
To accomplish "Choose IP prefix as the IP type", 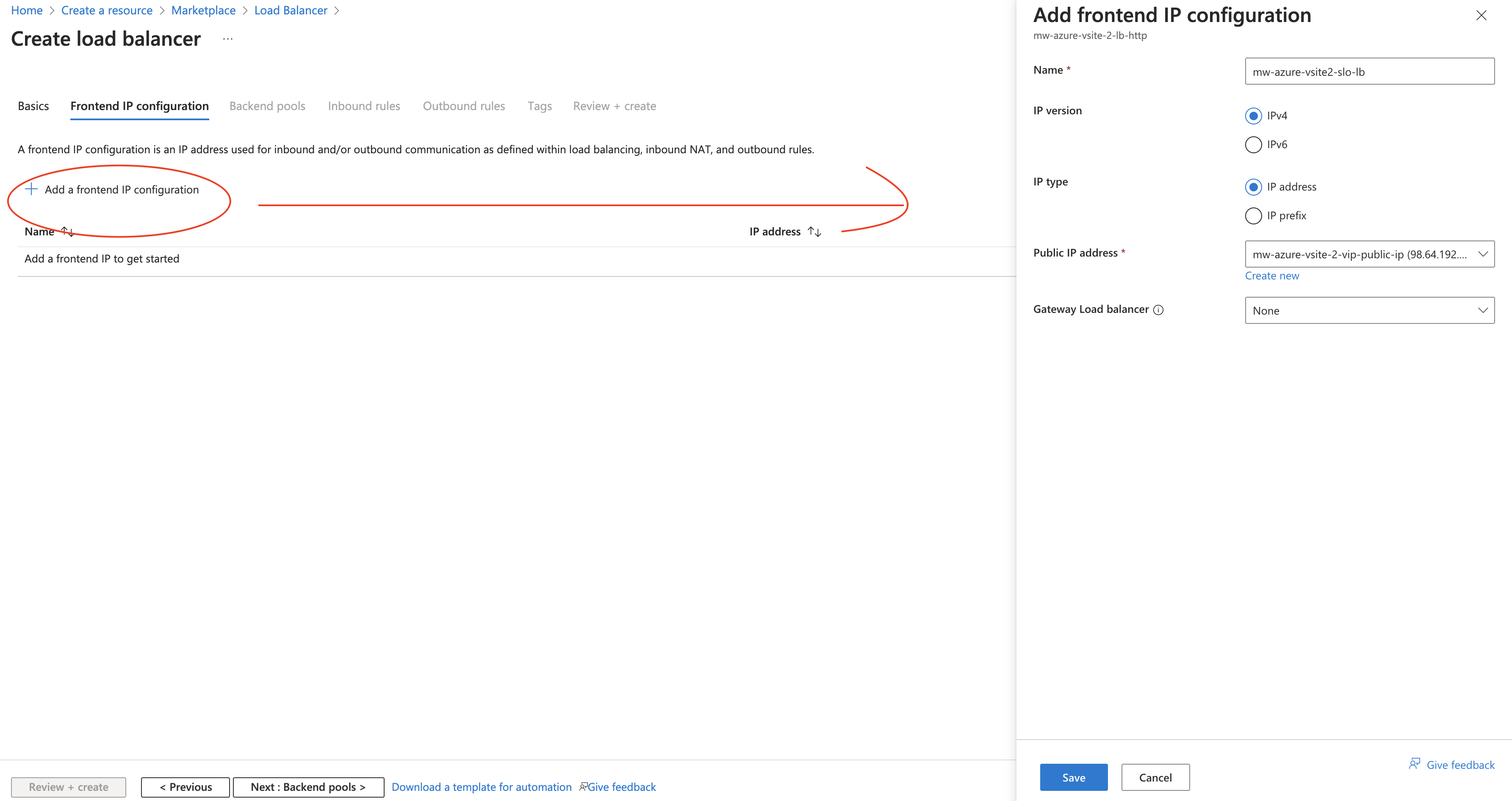I will click(1254, 215).
